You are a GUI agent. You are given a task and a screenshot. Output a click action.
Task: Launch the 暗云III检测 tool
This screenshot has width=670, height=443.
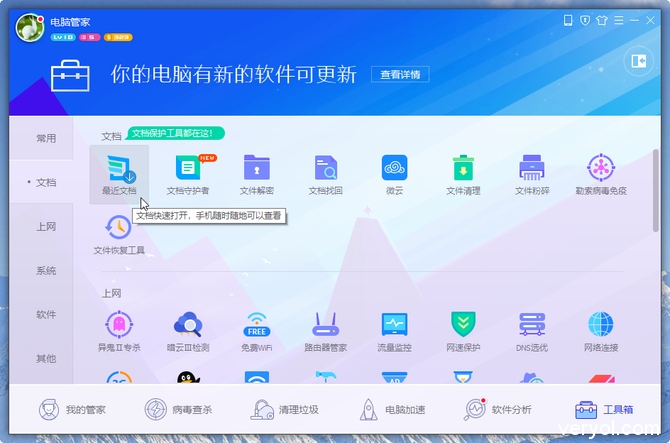[188, 332]
